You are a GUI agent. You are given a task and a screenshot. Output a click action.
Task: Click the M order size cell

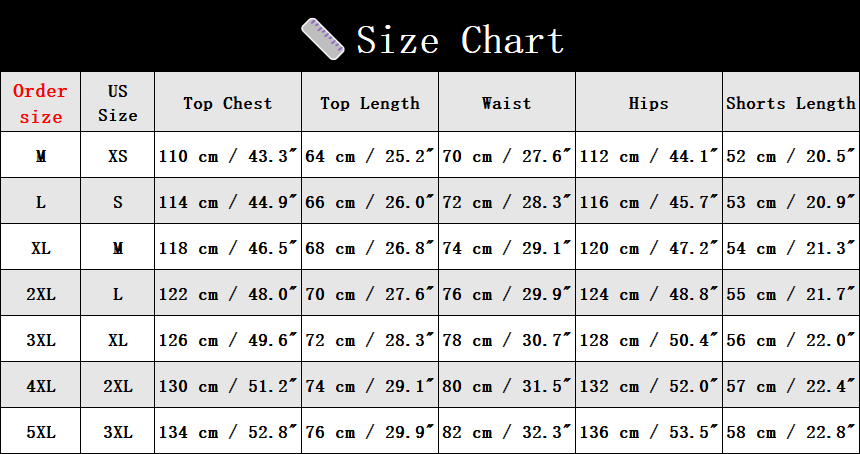click(x=40, y=156)
